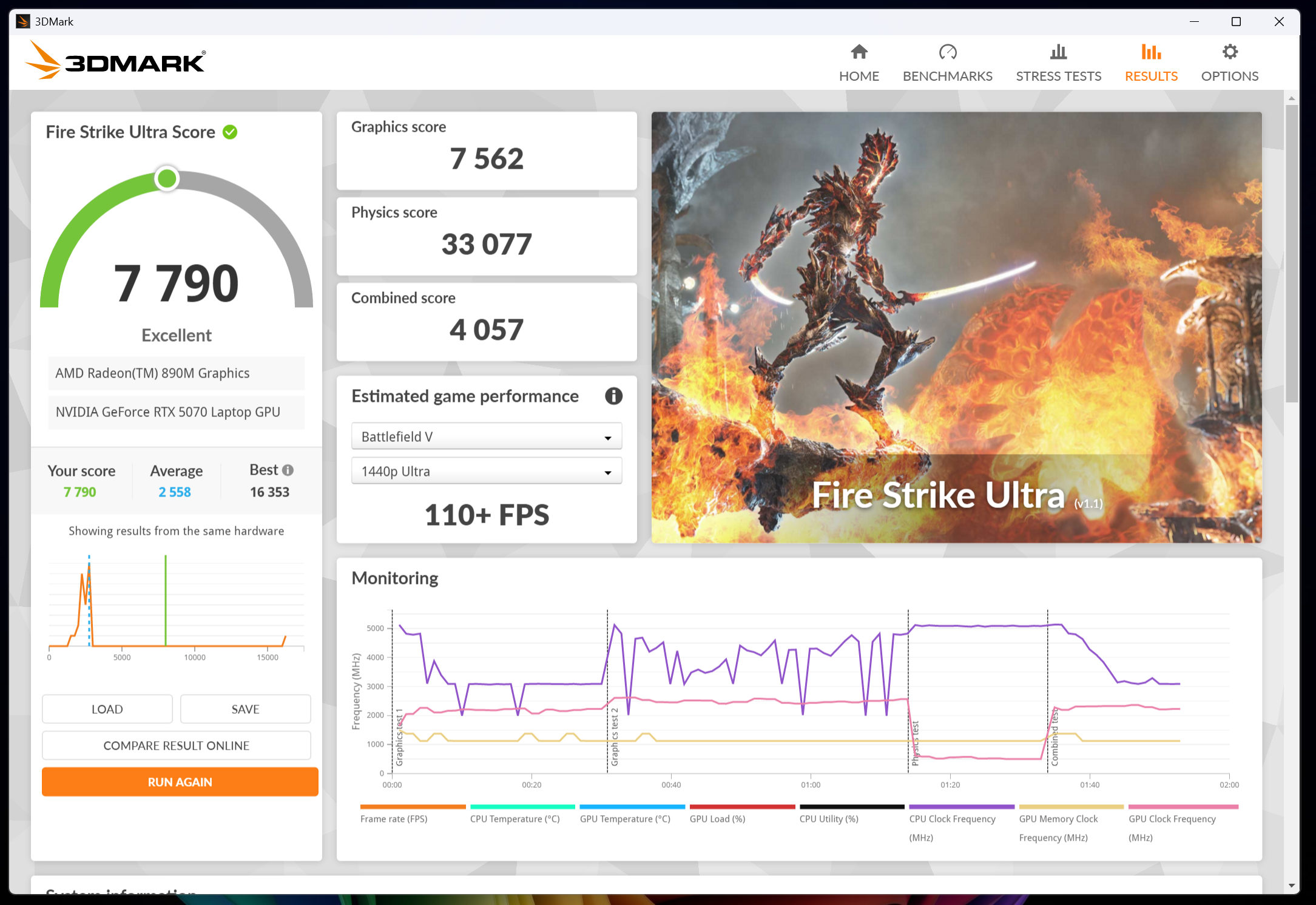1316x905 pixels.
Task: Click the Stress Tests chart icon
Action: 1058,52
